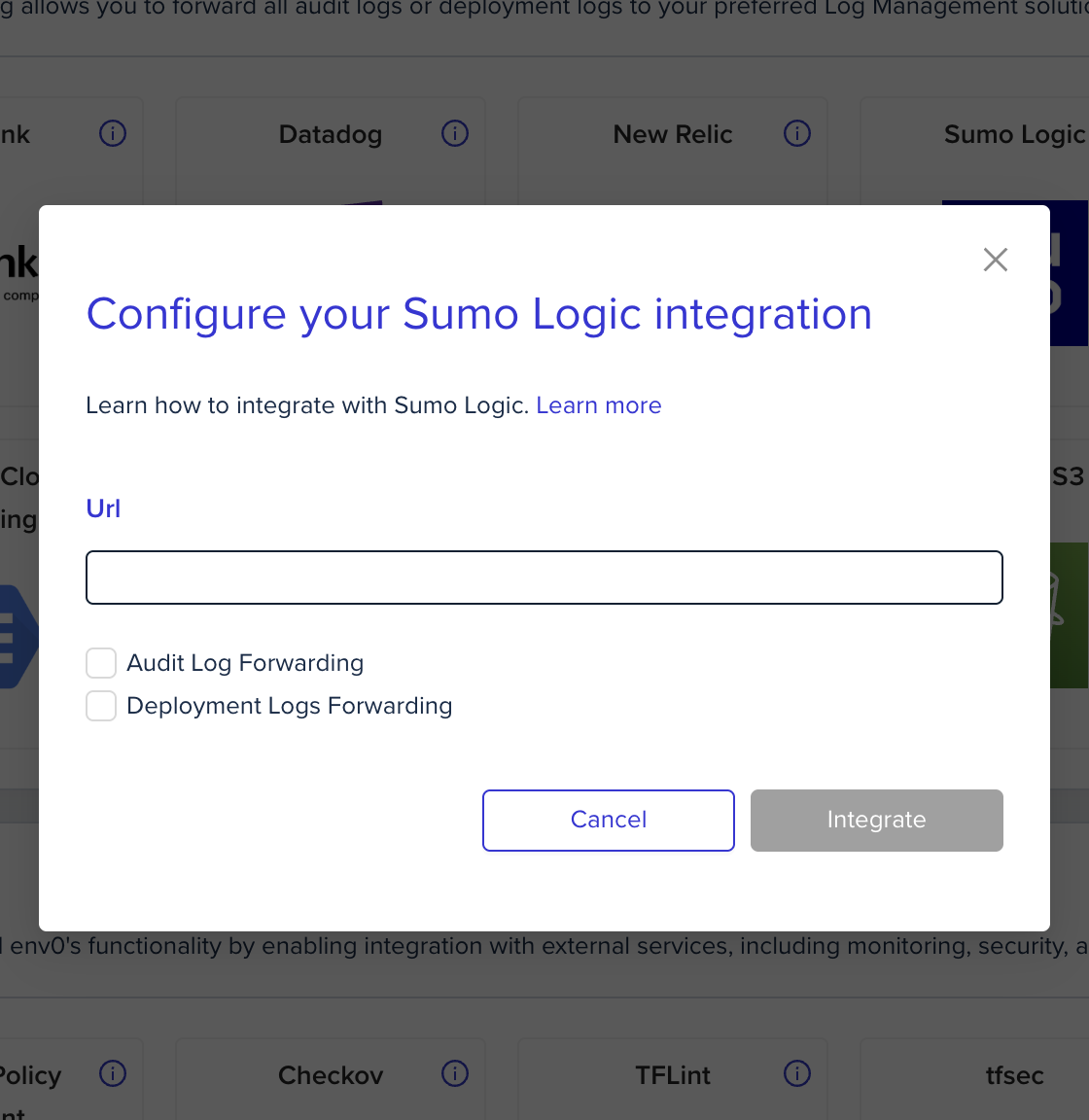Image resolution: width=1089 pixels, height=1120 pixels.
Task: Click the Checkov info icon
Action: tap(454, 1073)
